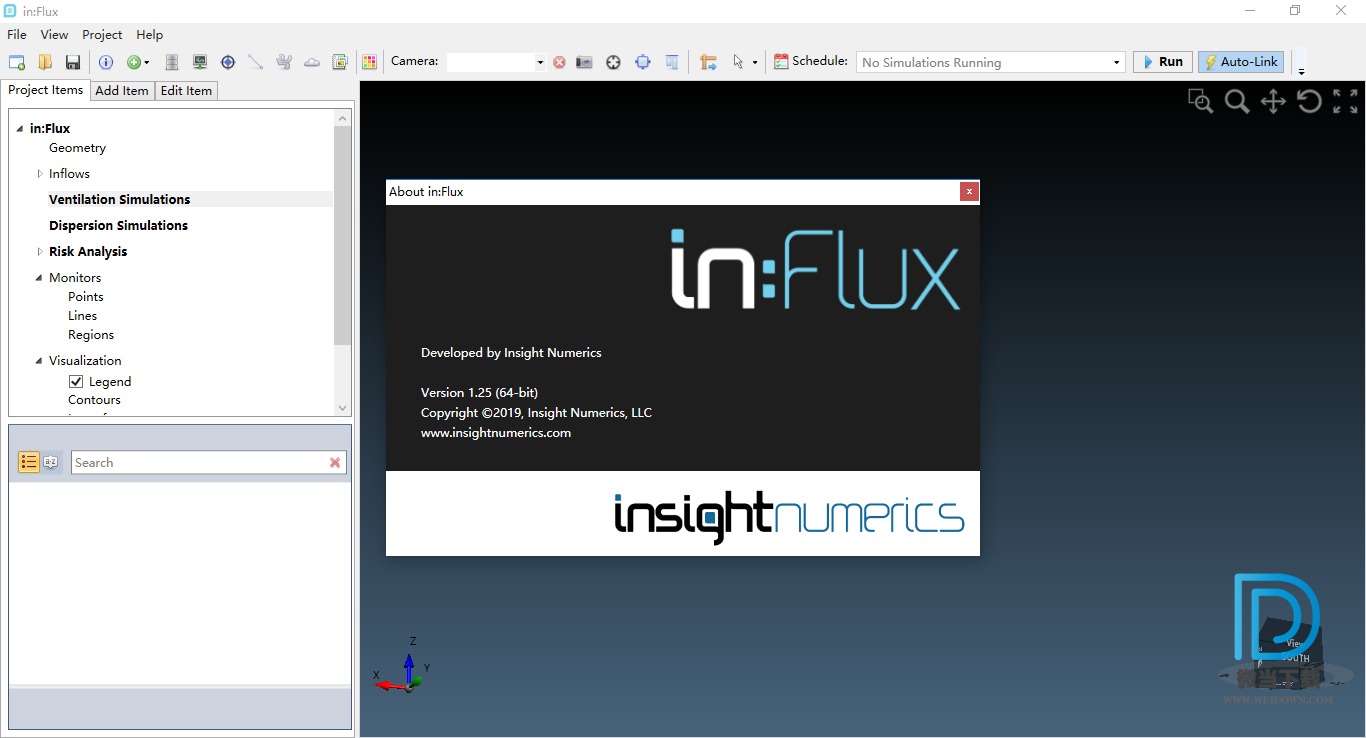Close the About in:Flux dialog

coord(969,192)
